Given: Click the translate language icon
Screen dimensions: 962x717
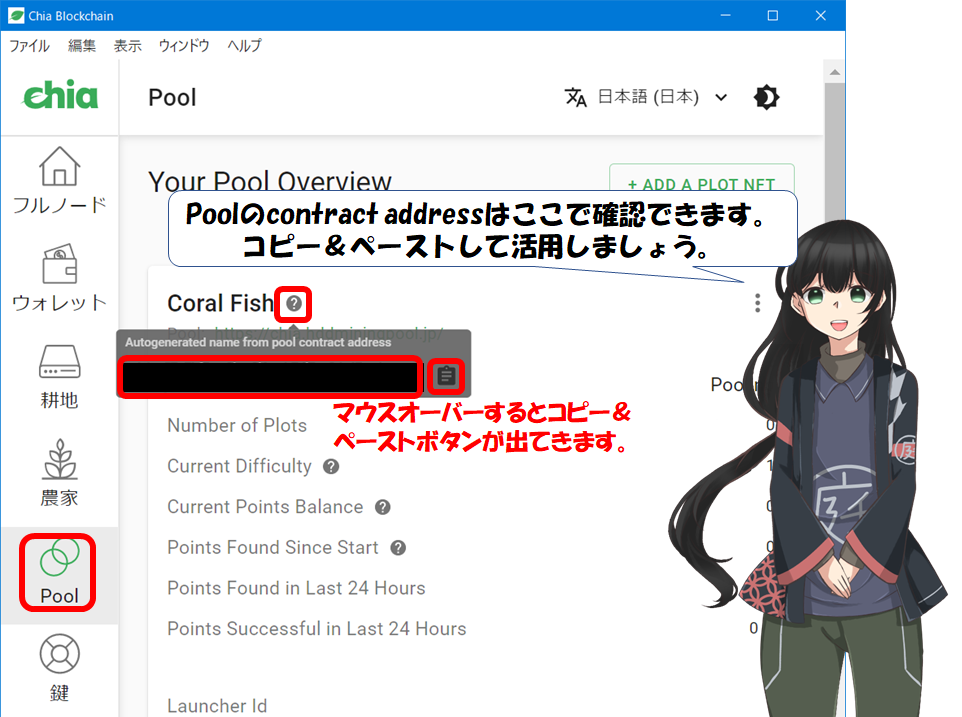Looking at the screenshot, I should click(575, 97).
